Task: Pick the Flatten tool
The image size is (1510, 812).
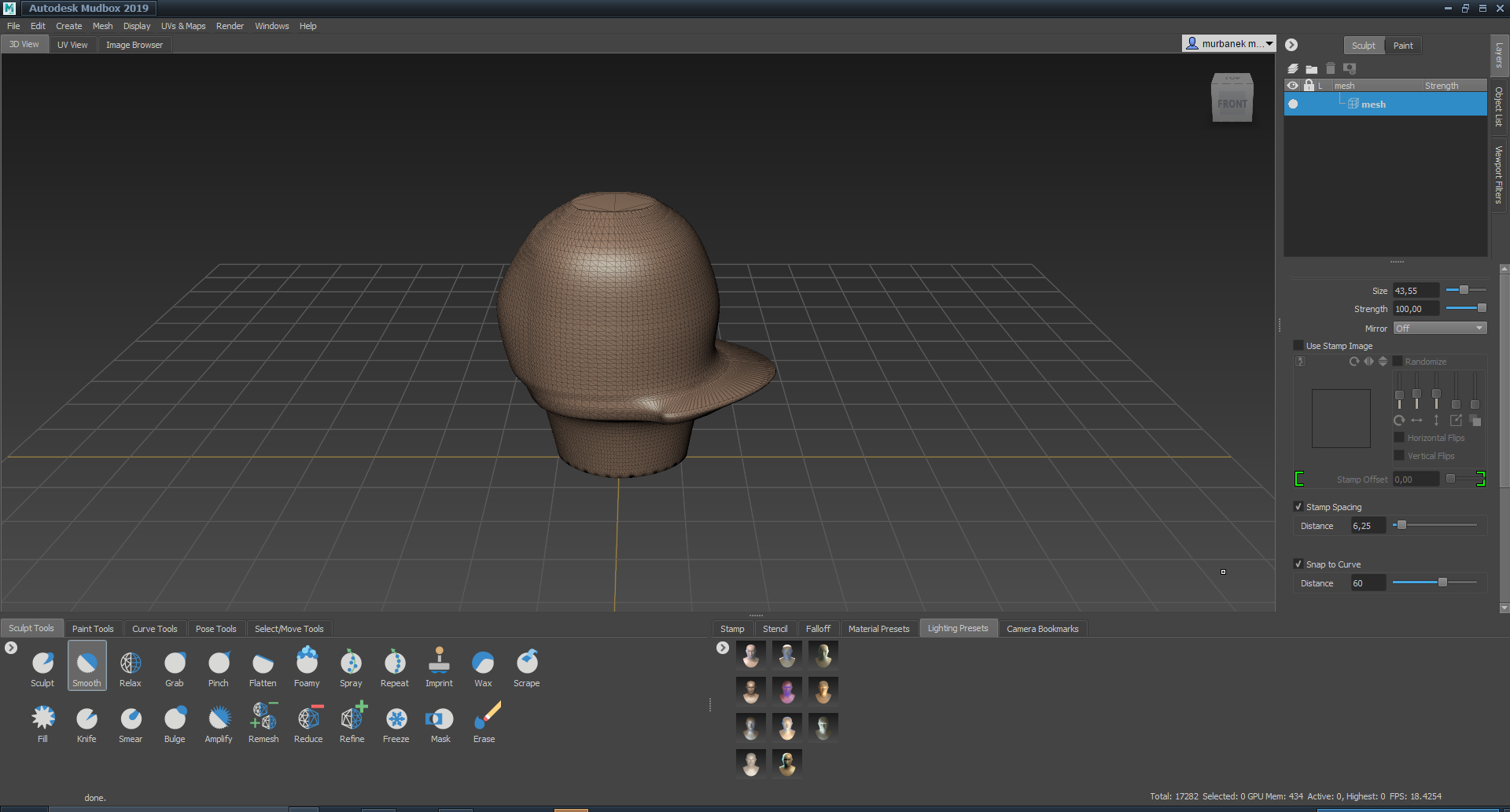Action: coord(263,665)
